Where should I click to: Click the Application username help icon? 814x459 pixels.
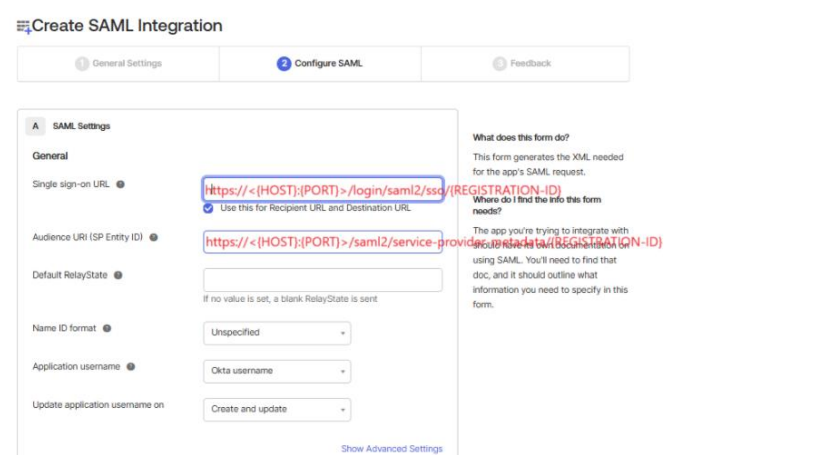tap(131, 367)
